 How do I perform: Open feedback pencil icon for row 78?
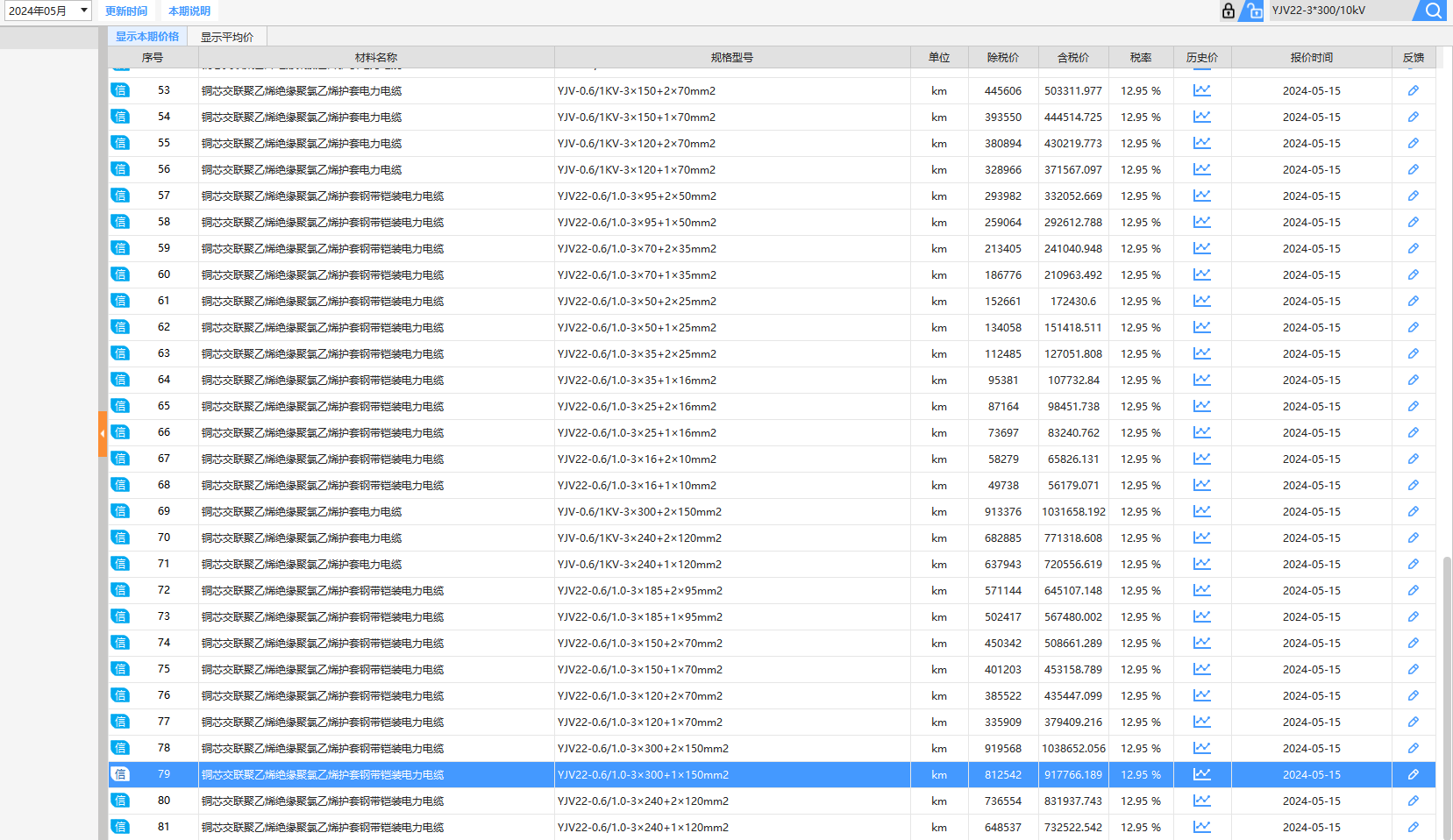(x=1414, y=748)
